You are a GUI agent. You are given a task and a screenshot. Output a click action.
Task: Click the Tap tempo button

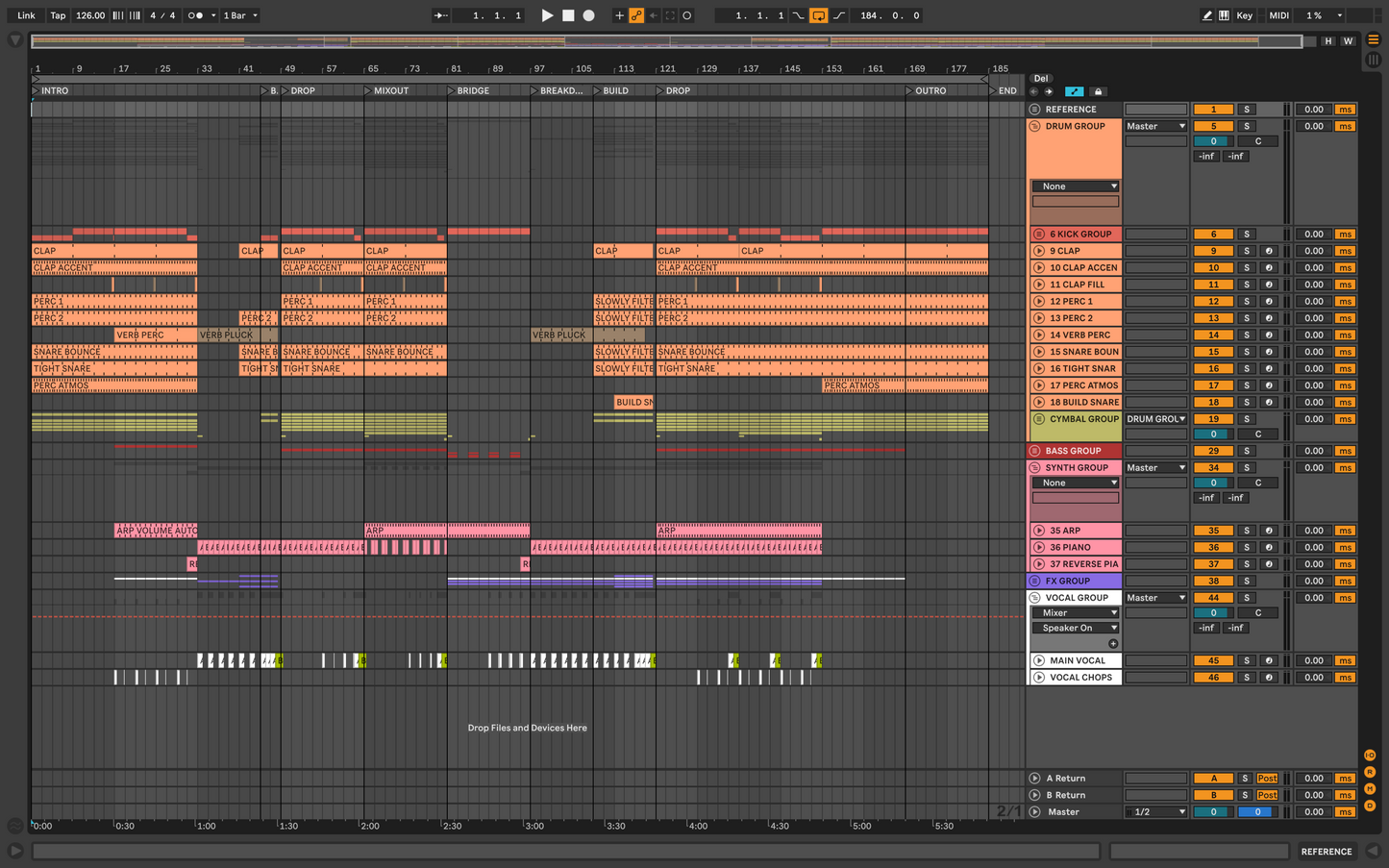pyautogui.click(x=58, y=15)
